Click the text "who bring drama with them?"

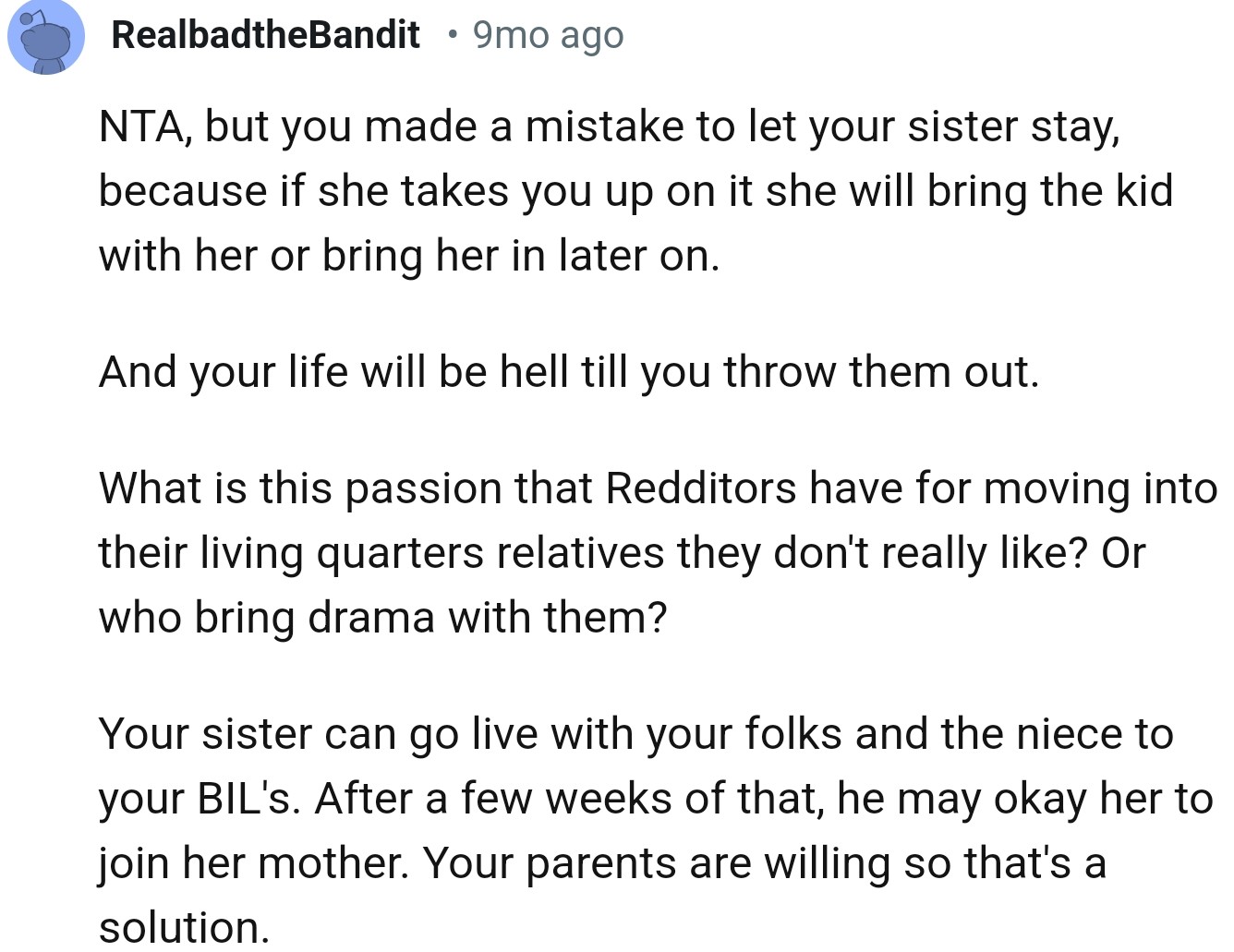382,618
